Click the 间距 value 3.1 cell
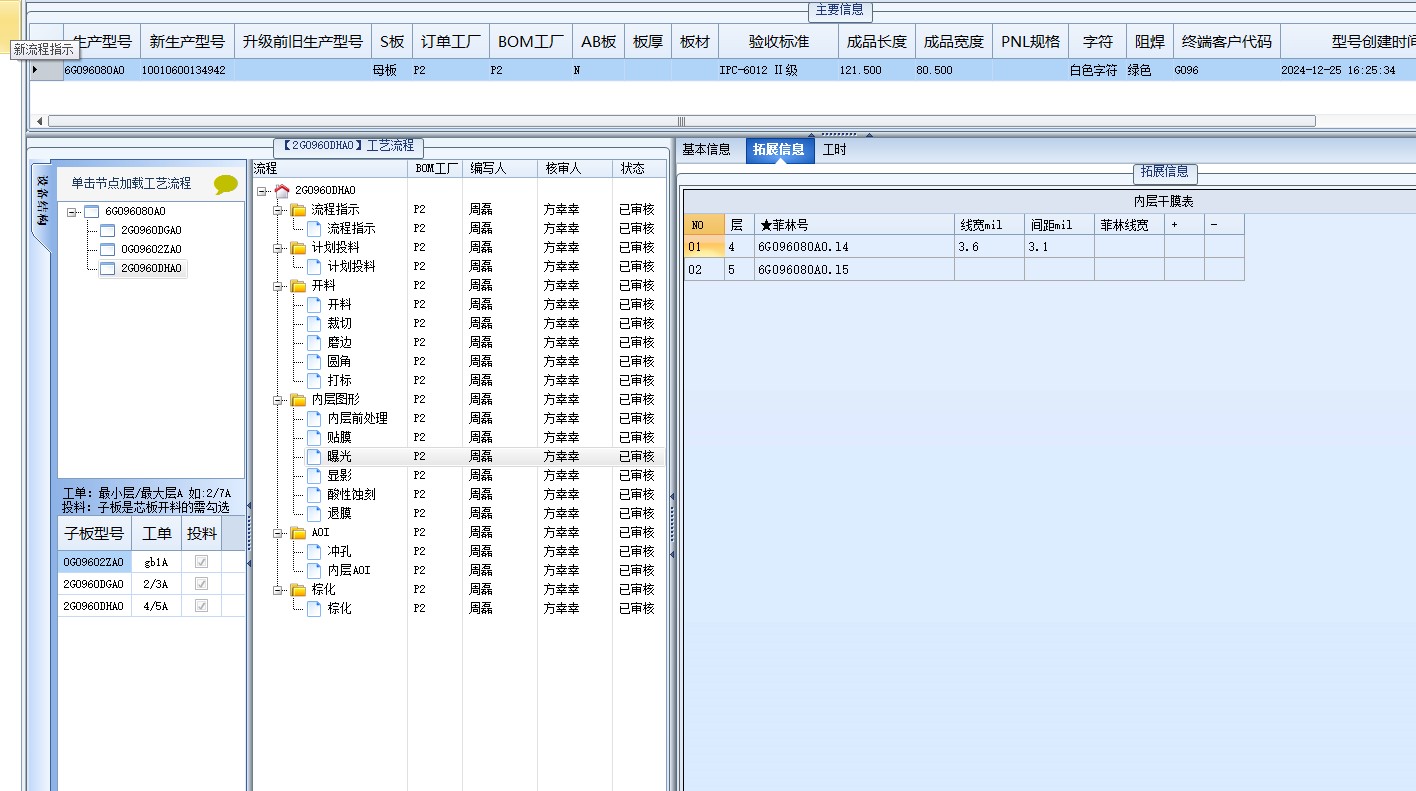Image resolution: width=1416 pixels, height=791 pixels. pyautogui.click(x=1060, y=247)
